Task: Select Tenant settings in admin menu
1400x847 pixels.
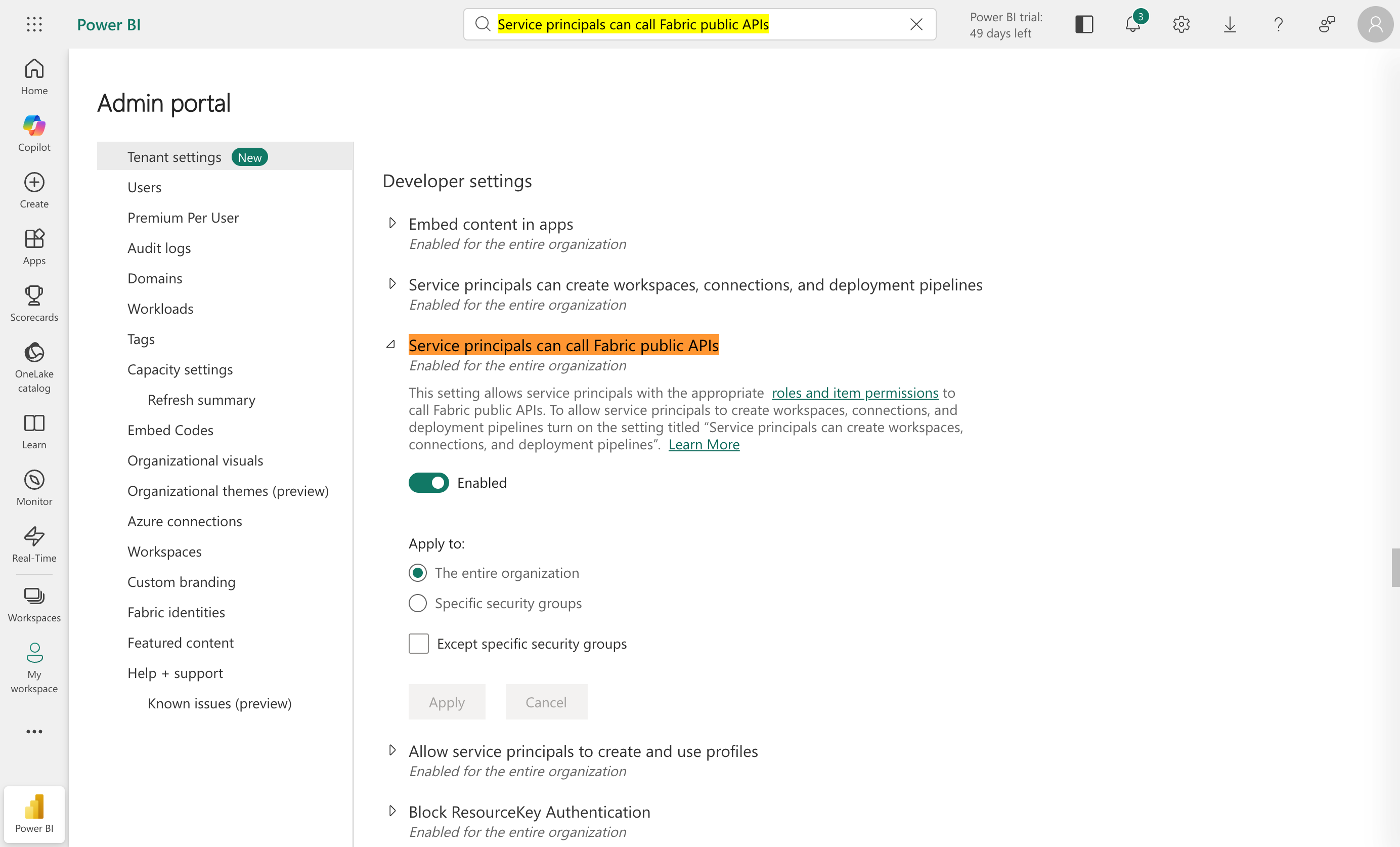Action: click(225, 156)
